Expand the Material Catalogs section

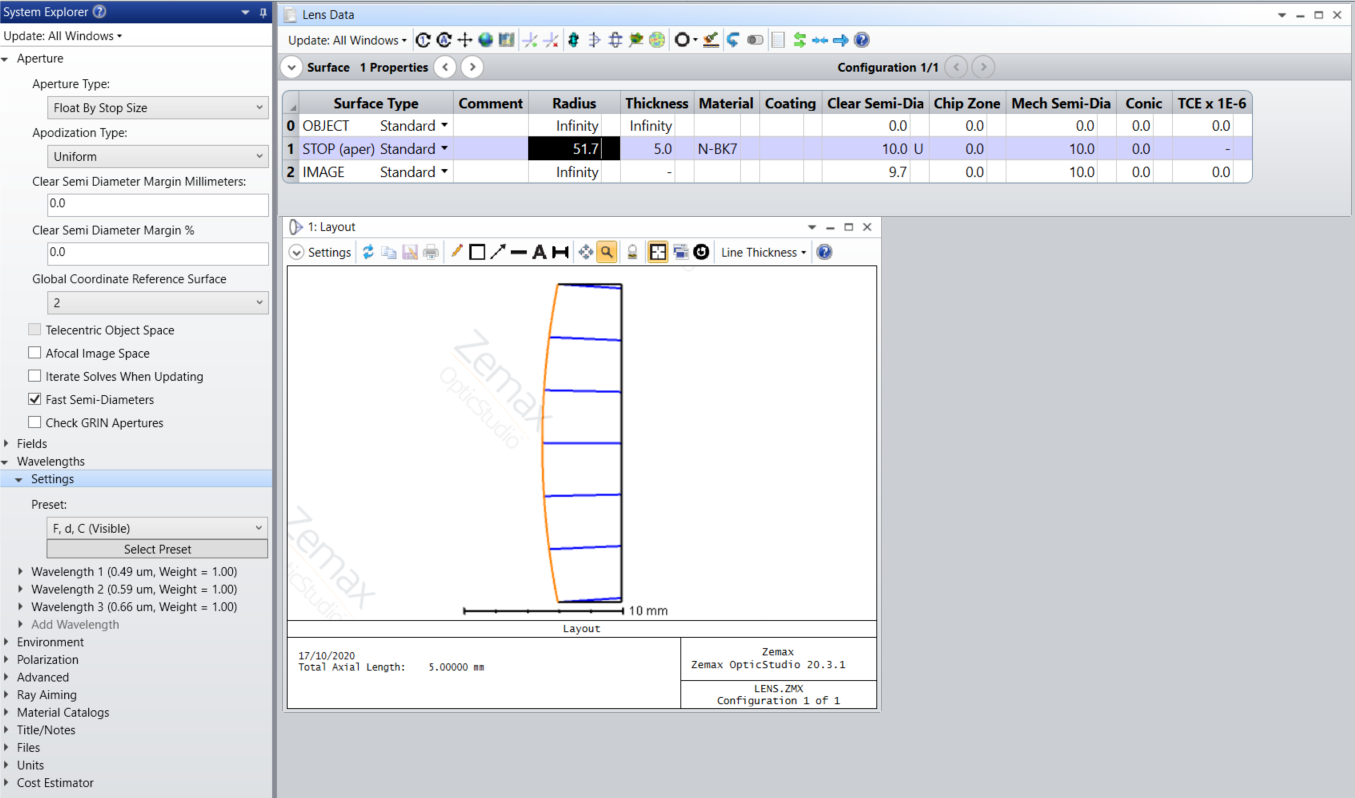click(x=8, y=713)
